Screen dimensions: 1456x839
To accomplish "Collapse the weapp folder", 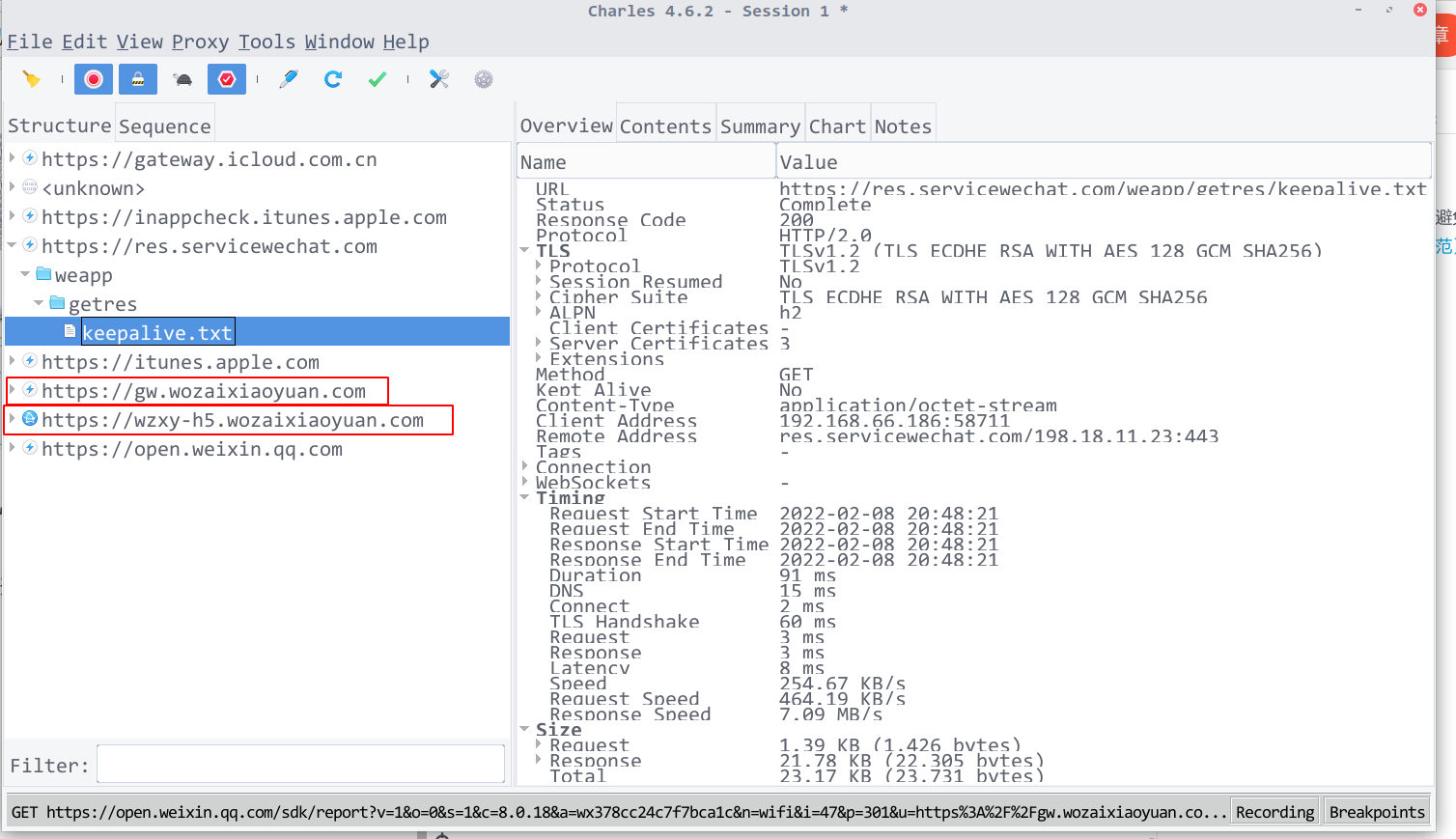I will pyautogui.click(x=25, y=274).
